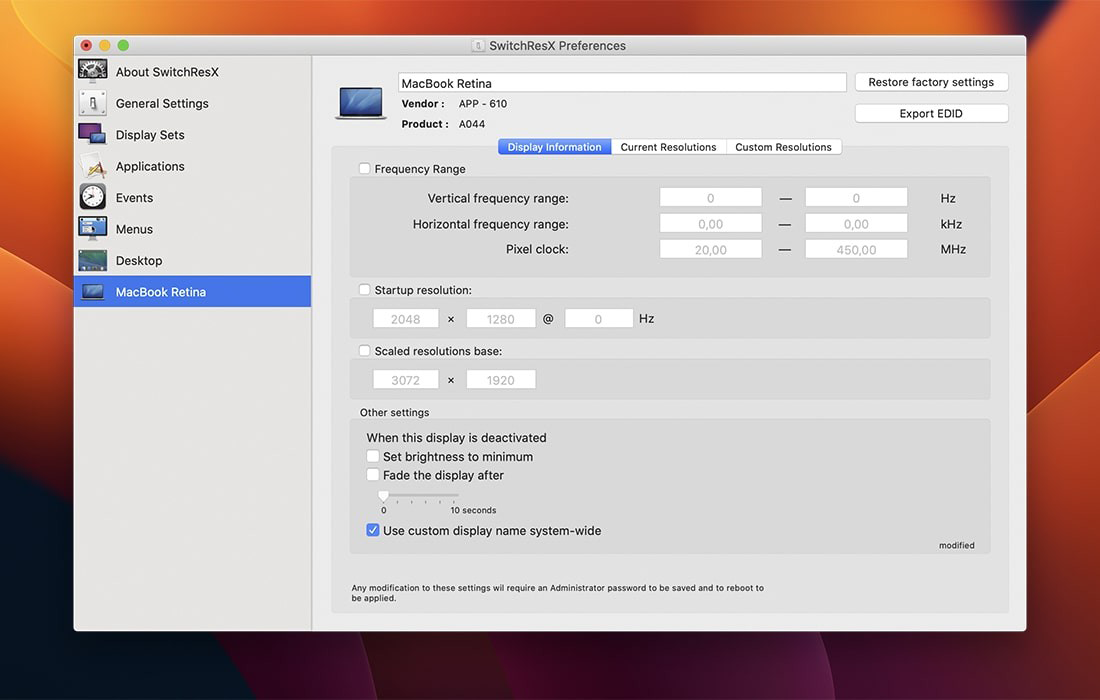Enable the Startup resolution setting
The width and height of the screenshot is (1100, 700).
pyautogui.click(x=364, y=289)
